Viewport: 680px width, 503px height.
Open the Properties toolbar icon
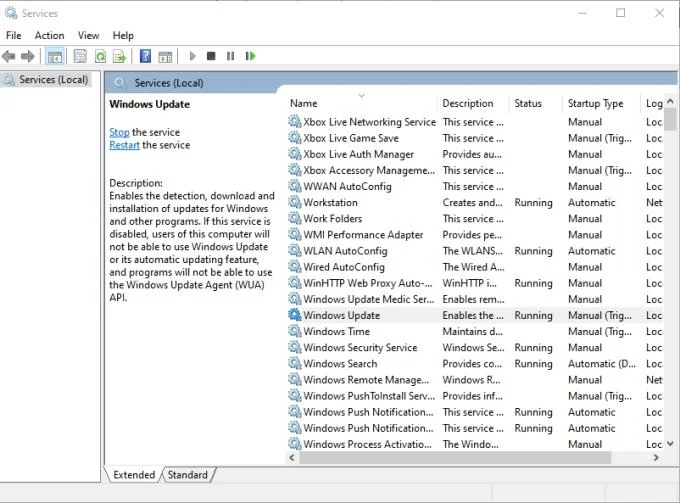click(x=80, y=56)
